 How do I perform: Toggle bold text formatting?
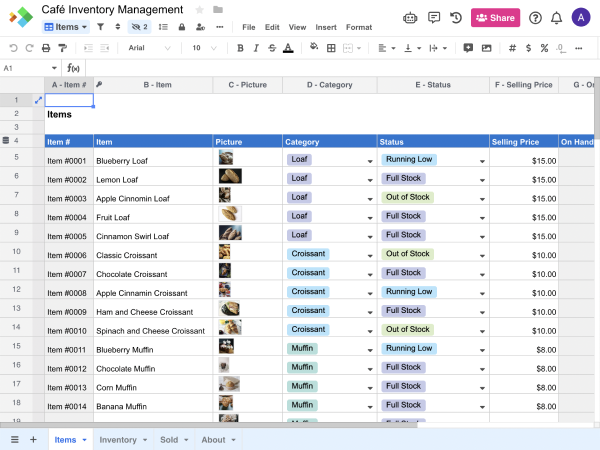pyautogui.click(x=240, y=48)
